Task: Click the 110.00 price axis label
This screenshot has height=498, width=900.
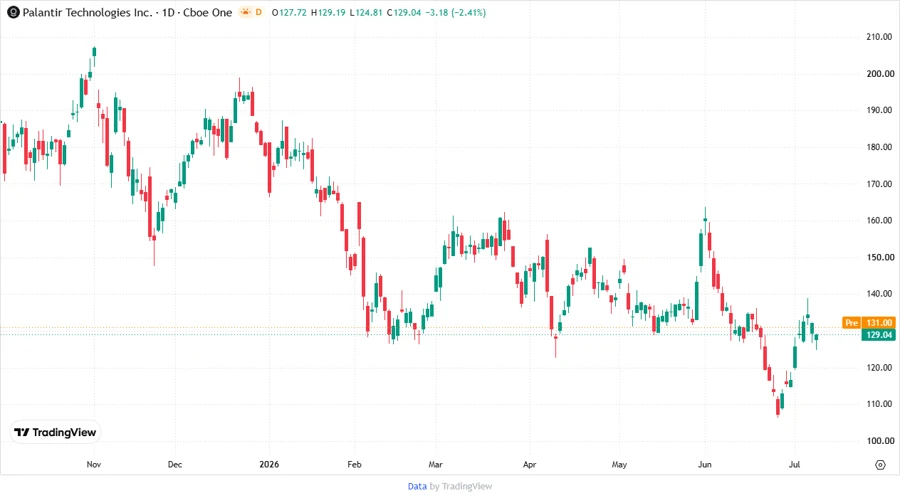Action: click(880, 404)
